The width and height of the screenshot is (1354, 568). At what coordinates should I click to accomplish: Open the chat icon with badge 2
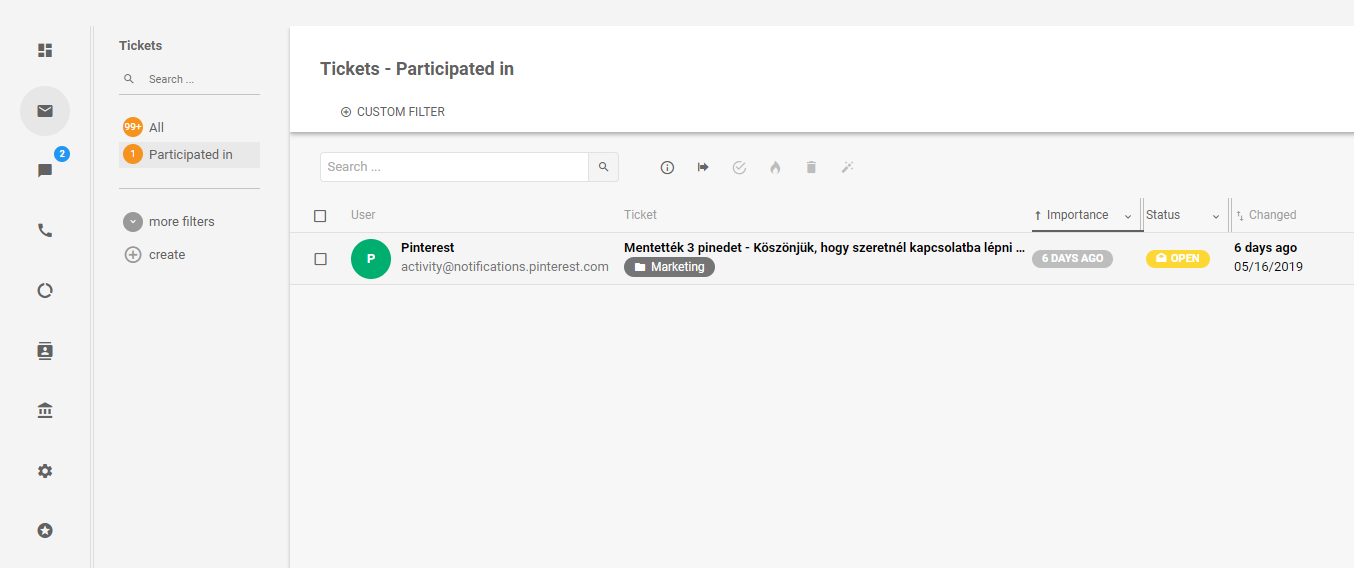click(45, 170)
